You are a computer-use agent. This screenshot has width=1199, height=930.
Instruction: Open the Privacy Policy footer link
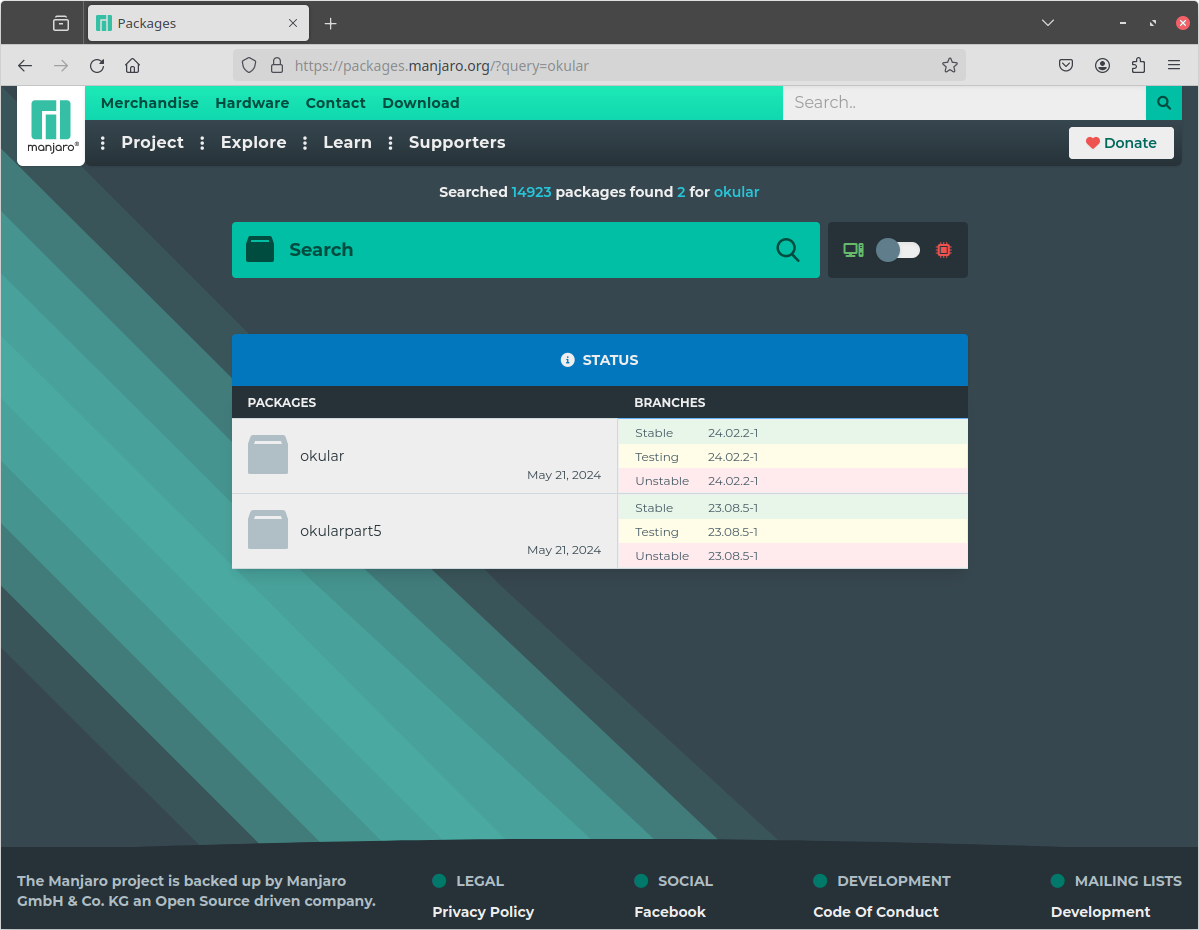coord(483,912)
